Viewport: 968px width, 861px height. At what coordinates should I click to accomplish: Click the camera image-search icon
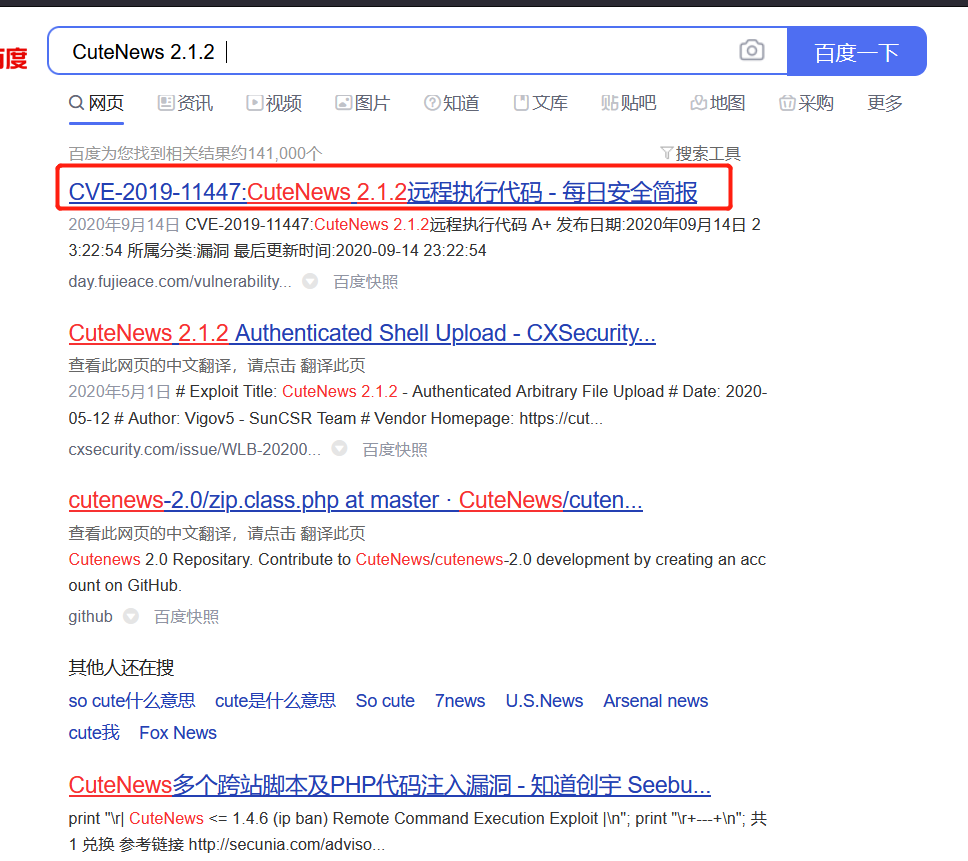click(x=751, y=51)
